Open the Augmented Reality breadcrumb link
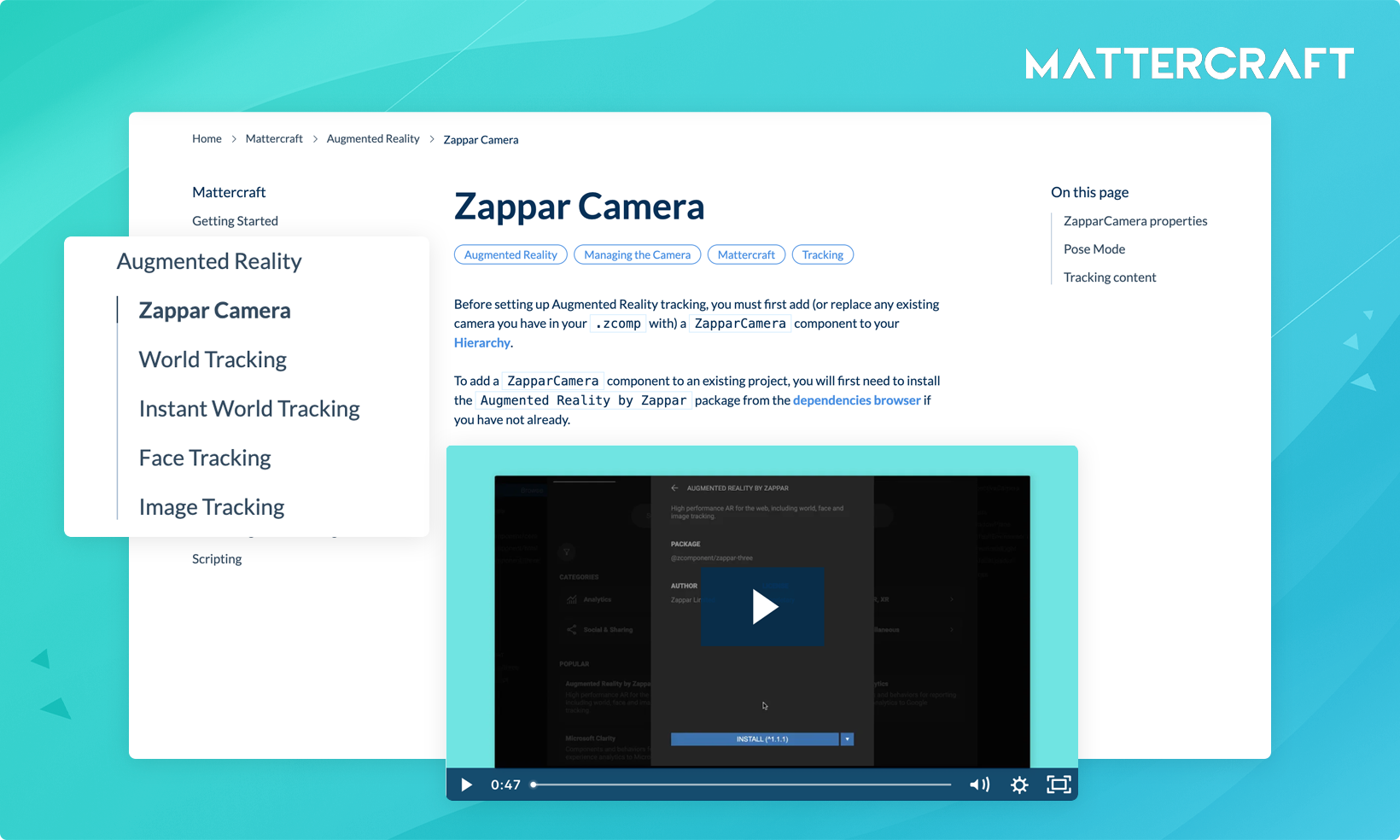 pyautogui.click(x=373, y=138)
